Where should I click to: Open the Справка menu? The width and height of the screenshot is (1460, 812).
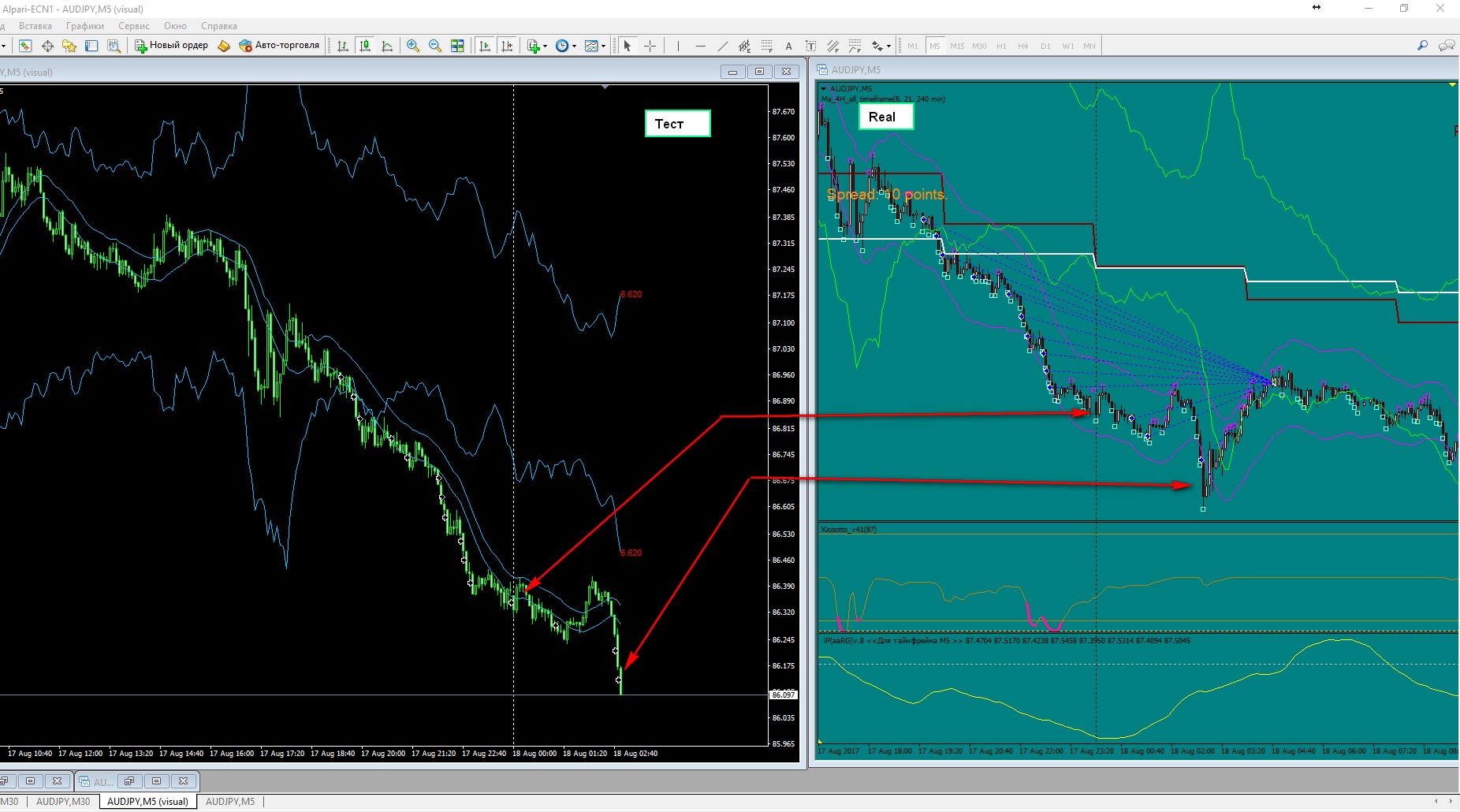tap(219, 26)
